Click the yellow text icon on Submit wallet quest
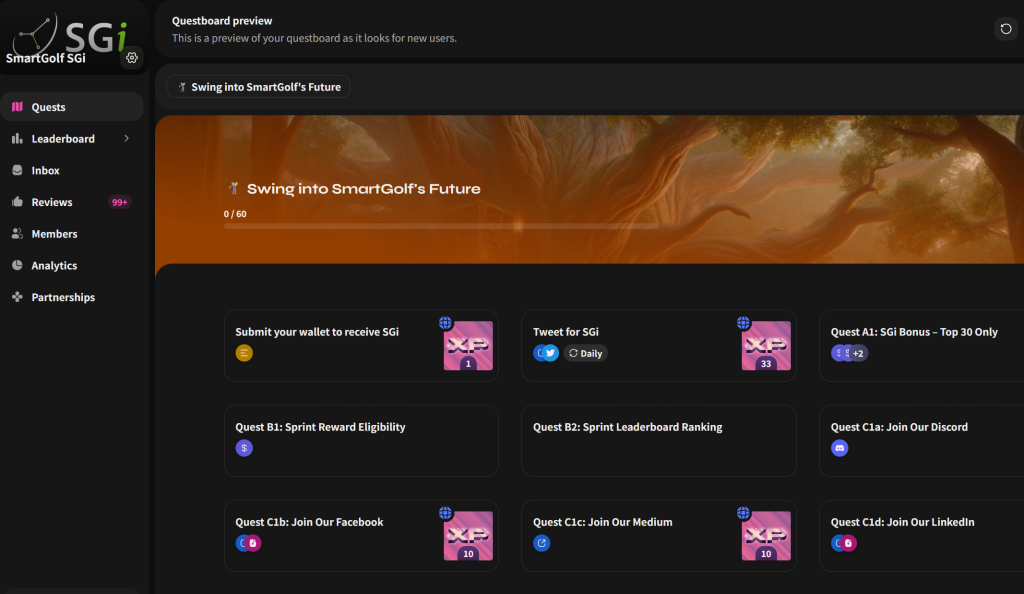 pyautogui.click(x=244, y=353)
